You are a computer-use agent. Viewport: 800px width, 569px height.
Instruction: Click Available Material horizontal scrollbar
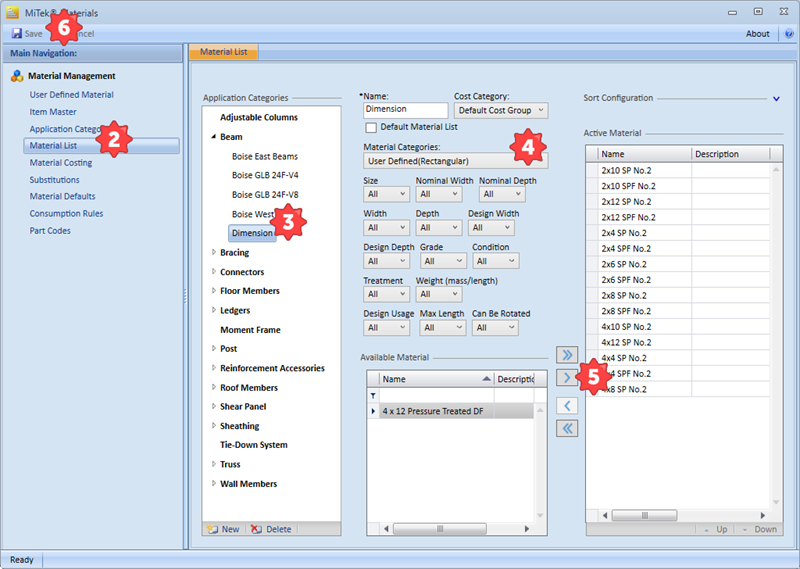(440, 529)
